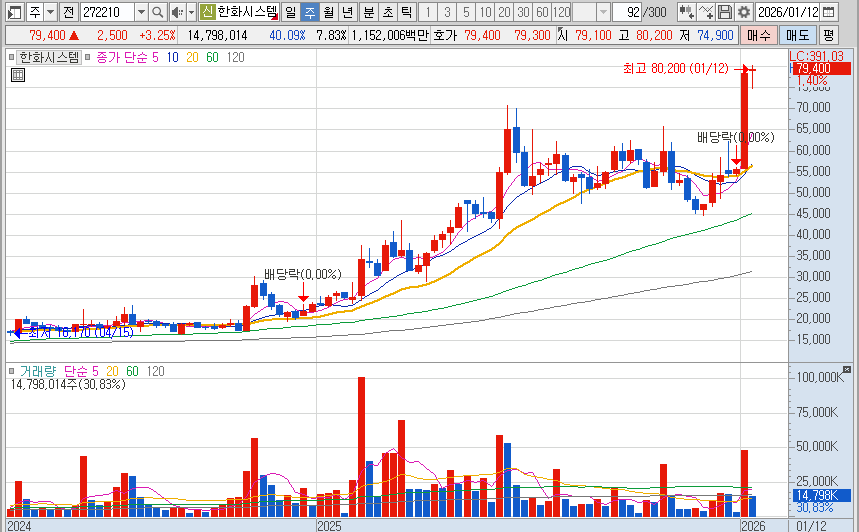
Task: Toggle the side panel icon at toolbar start
Action: [14, 12]
